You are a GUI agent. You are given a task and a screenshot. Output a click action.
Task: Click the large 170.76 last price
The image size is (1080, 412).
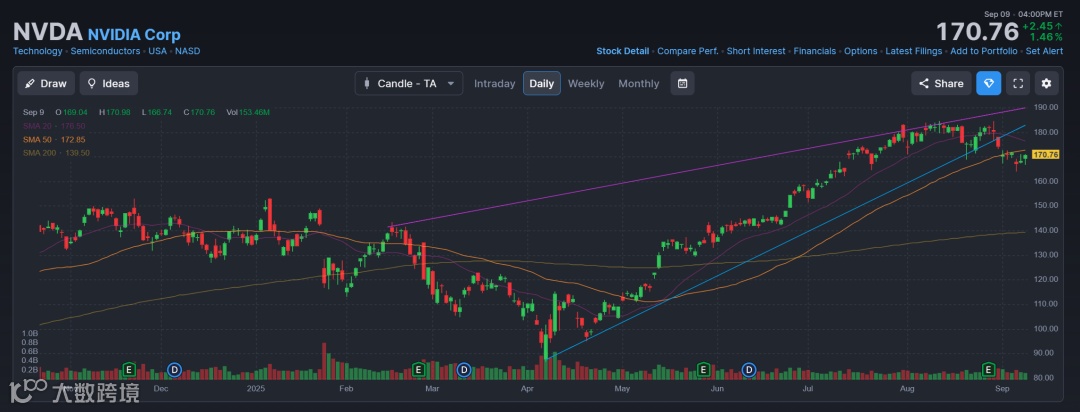tap(977, 32)
